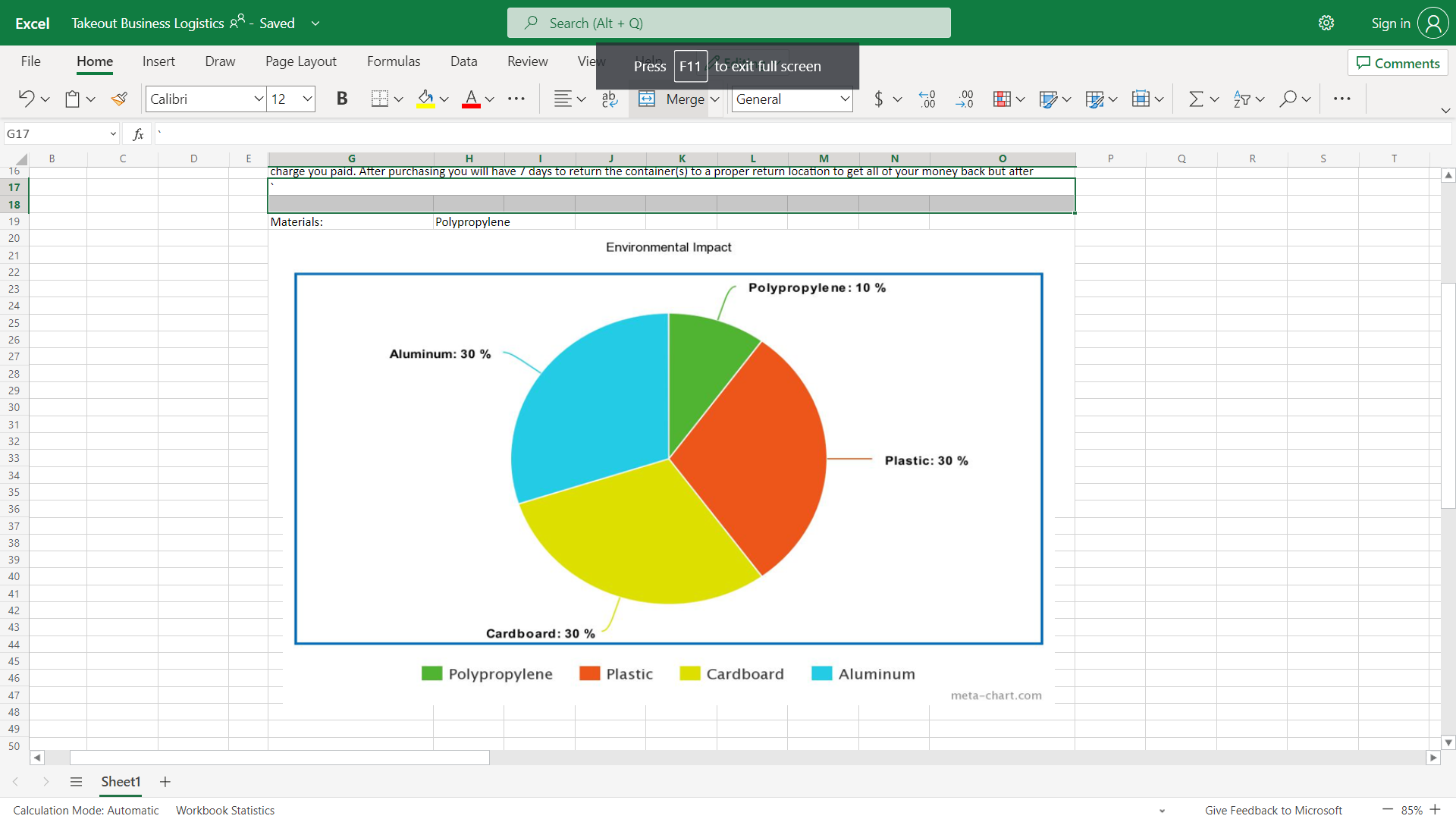The image size is (1456, 819).
Task: Open the Insert ribbon tab
Action: [x=158, y=61]
